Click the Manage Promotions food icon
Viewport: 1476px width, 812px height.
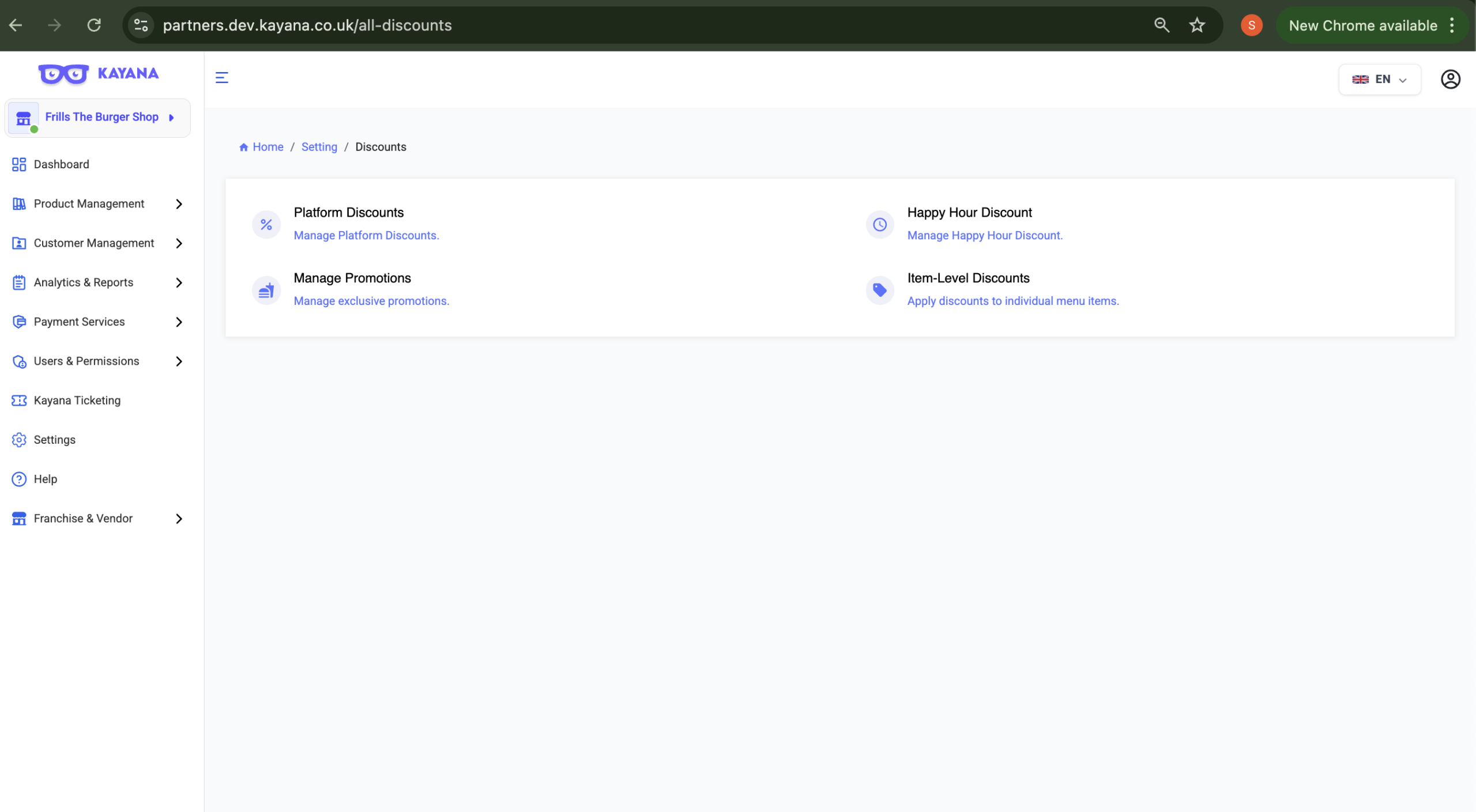click(x=266, y=290)
